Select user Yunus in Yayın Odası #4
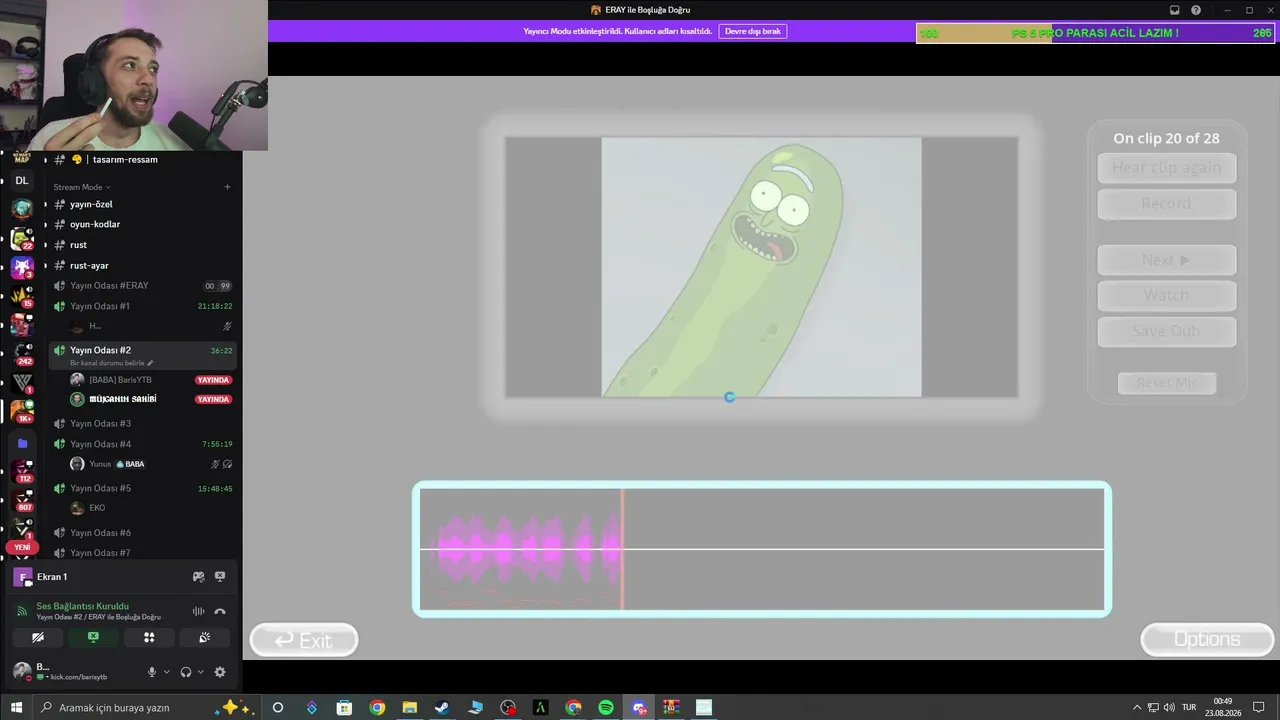The image size is (1280, 720). coord(150,464)
